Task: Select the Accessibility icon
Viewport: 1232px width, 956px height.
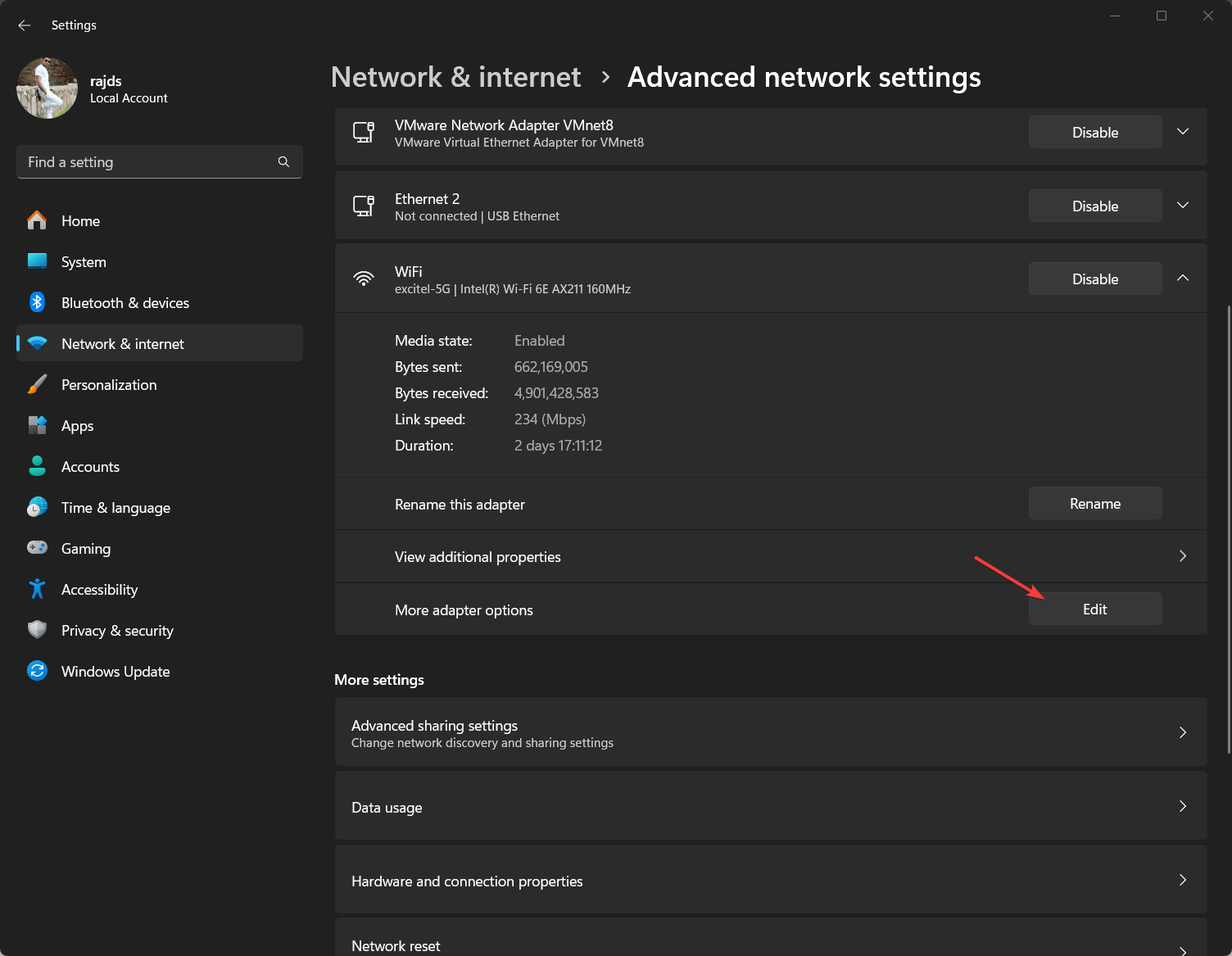Action: (37, 589)
